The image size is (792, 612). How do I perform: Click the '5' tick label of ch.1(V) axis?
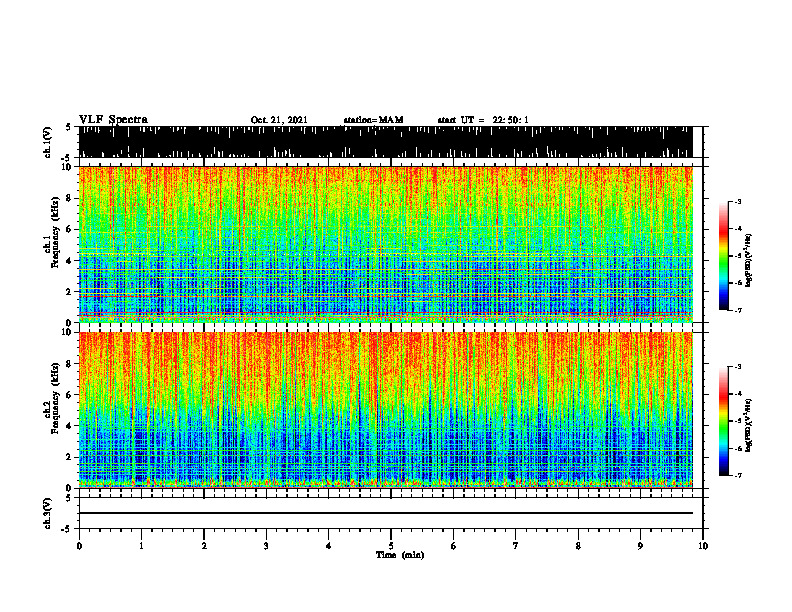[68, 127]
